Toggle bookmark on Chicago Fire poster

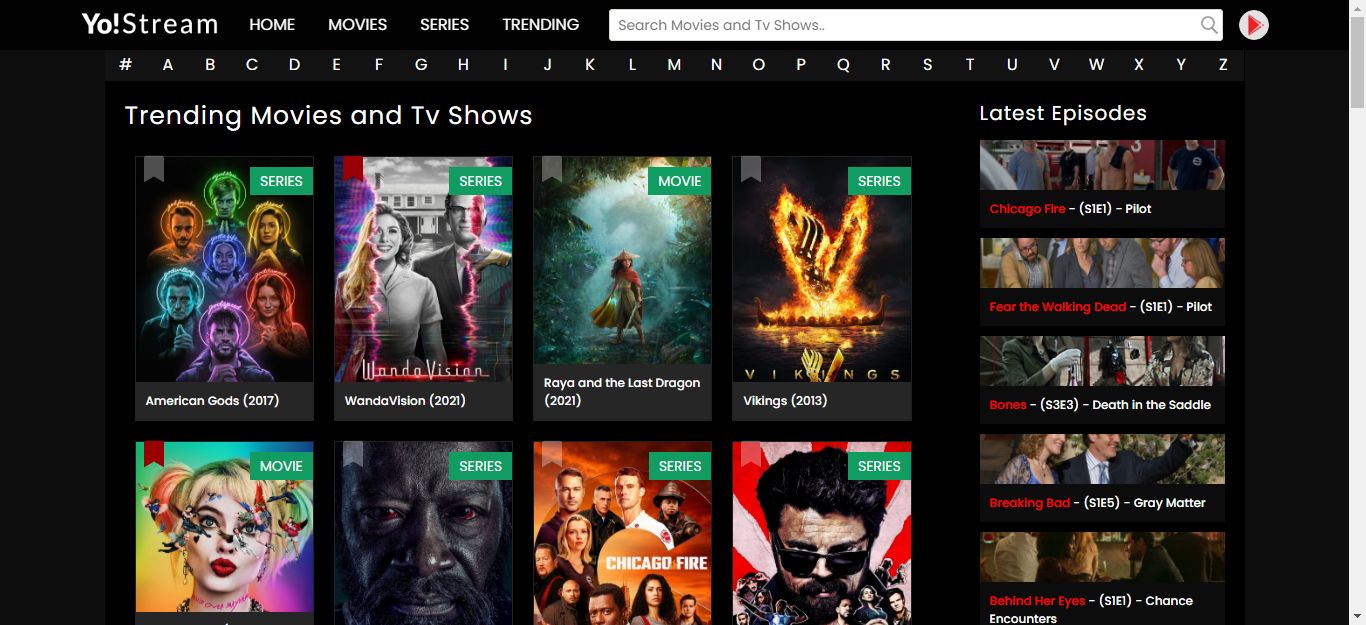[552, 454]
